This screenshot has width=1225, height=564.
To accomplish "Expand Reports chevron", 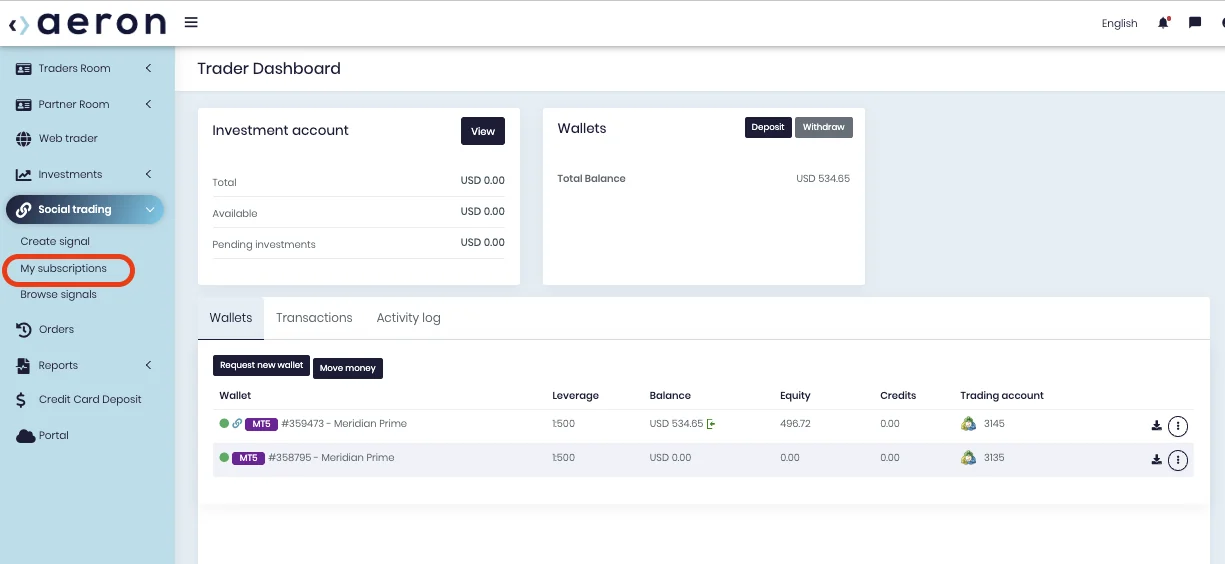I will pos(148,366).
